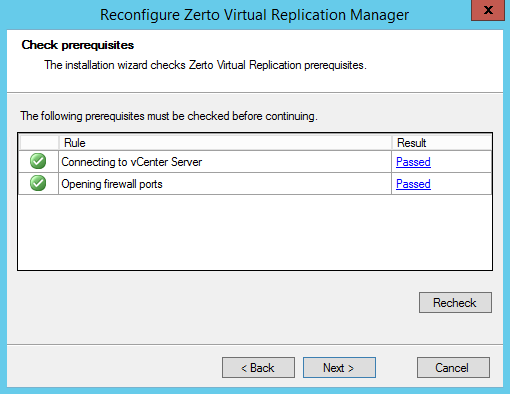Open Passed result for Opening firewall ports
510x394 pixels.
413,184
